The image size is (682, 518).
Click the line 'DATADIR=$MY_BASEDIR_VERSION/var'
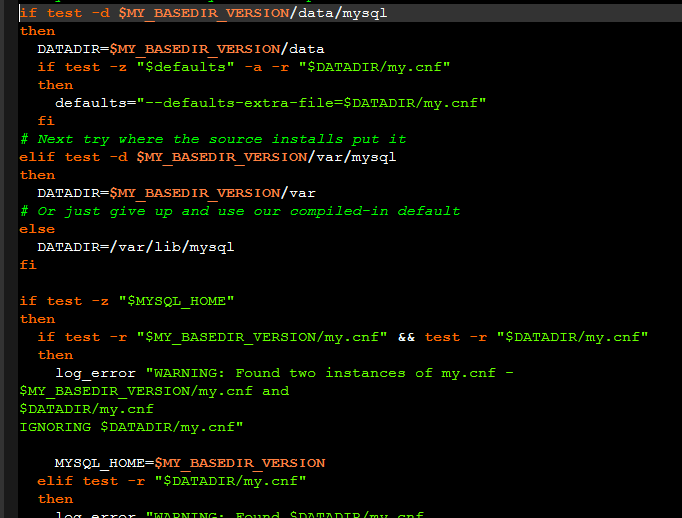pyautogui.click(x=176, y=193)
